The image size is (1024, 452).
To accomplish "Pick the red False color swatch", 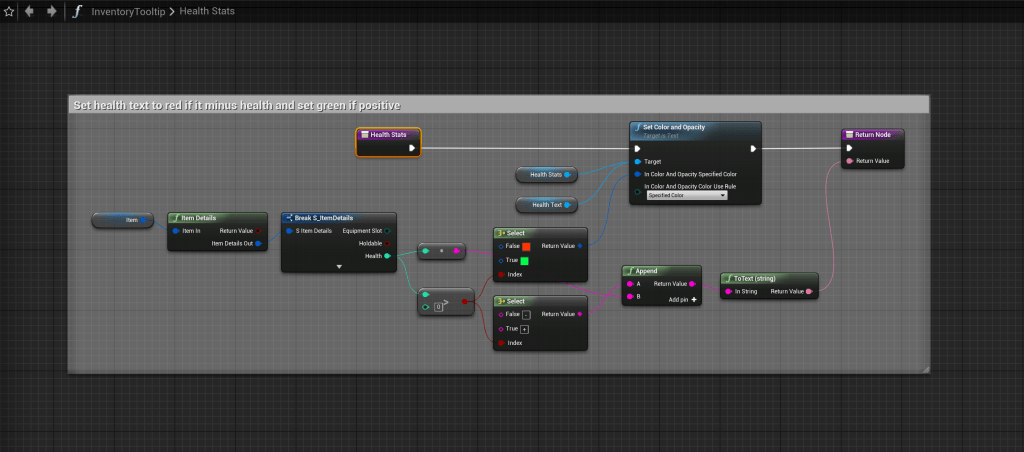I will 526,246.
